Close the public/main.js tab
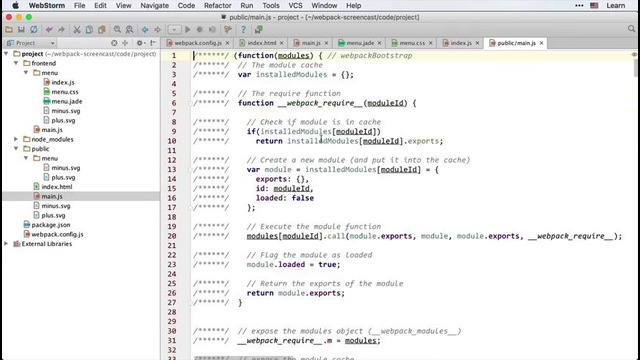Viewport: 640px width, 360px height. pos(542,43)
